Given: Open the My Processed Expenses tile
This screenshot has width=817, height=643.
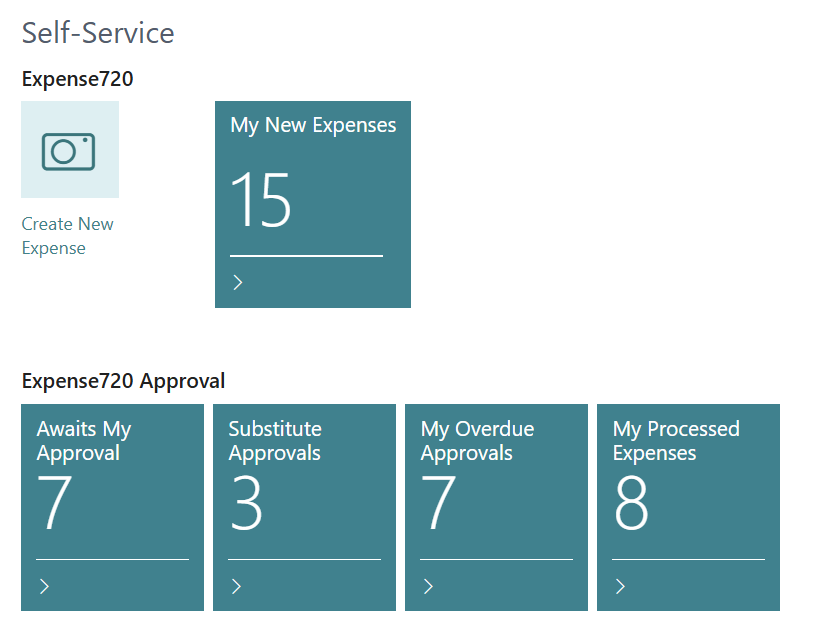Looking at the screenshot, I should point(688,507).
